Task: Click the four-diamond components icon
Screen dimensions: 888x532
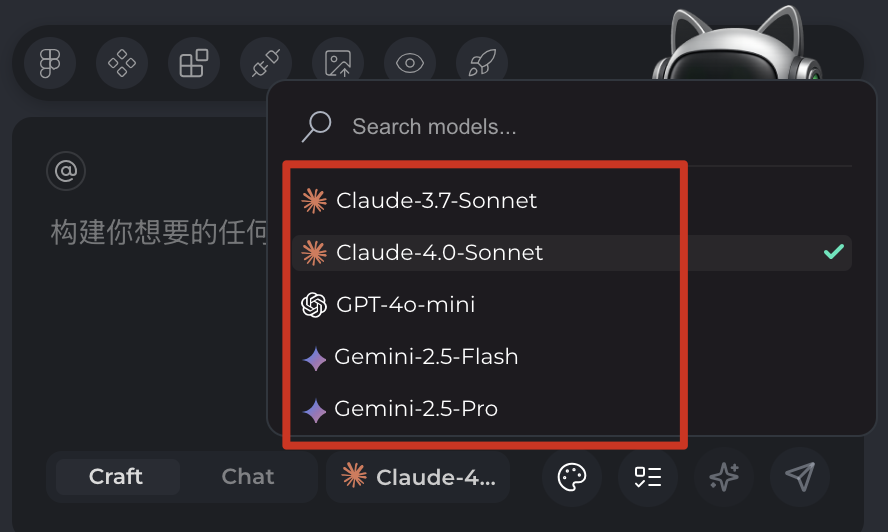Action: 122,64
